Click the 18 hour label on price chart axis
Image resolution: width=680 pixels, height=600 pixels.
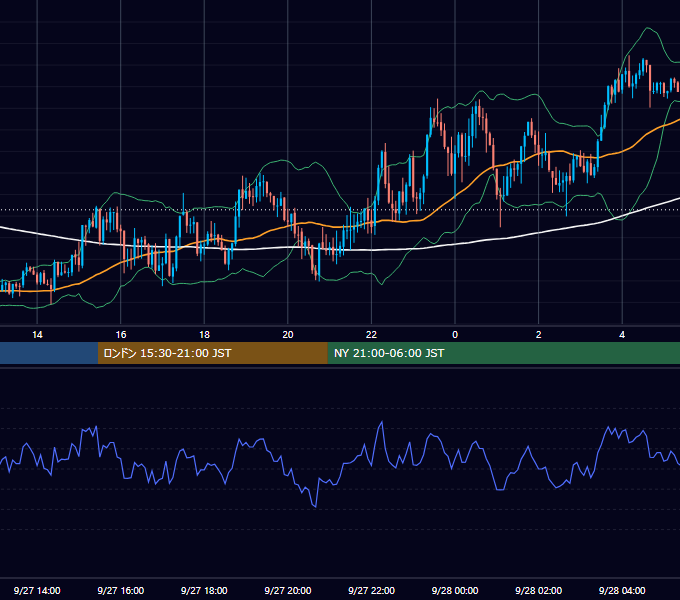coord(204,335)
